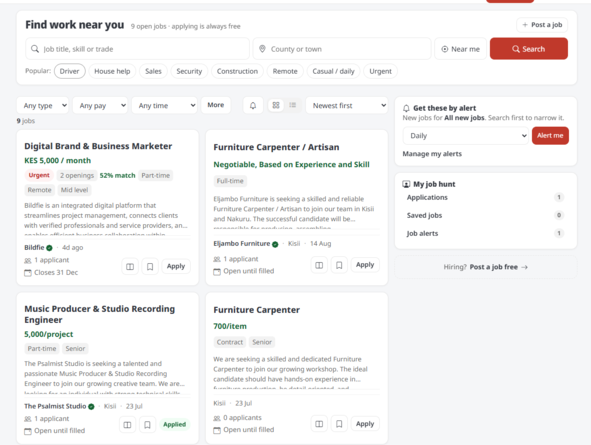
Task: Click the Applied badge on Music Producer job
Action: coord(175,425)
